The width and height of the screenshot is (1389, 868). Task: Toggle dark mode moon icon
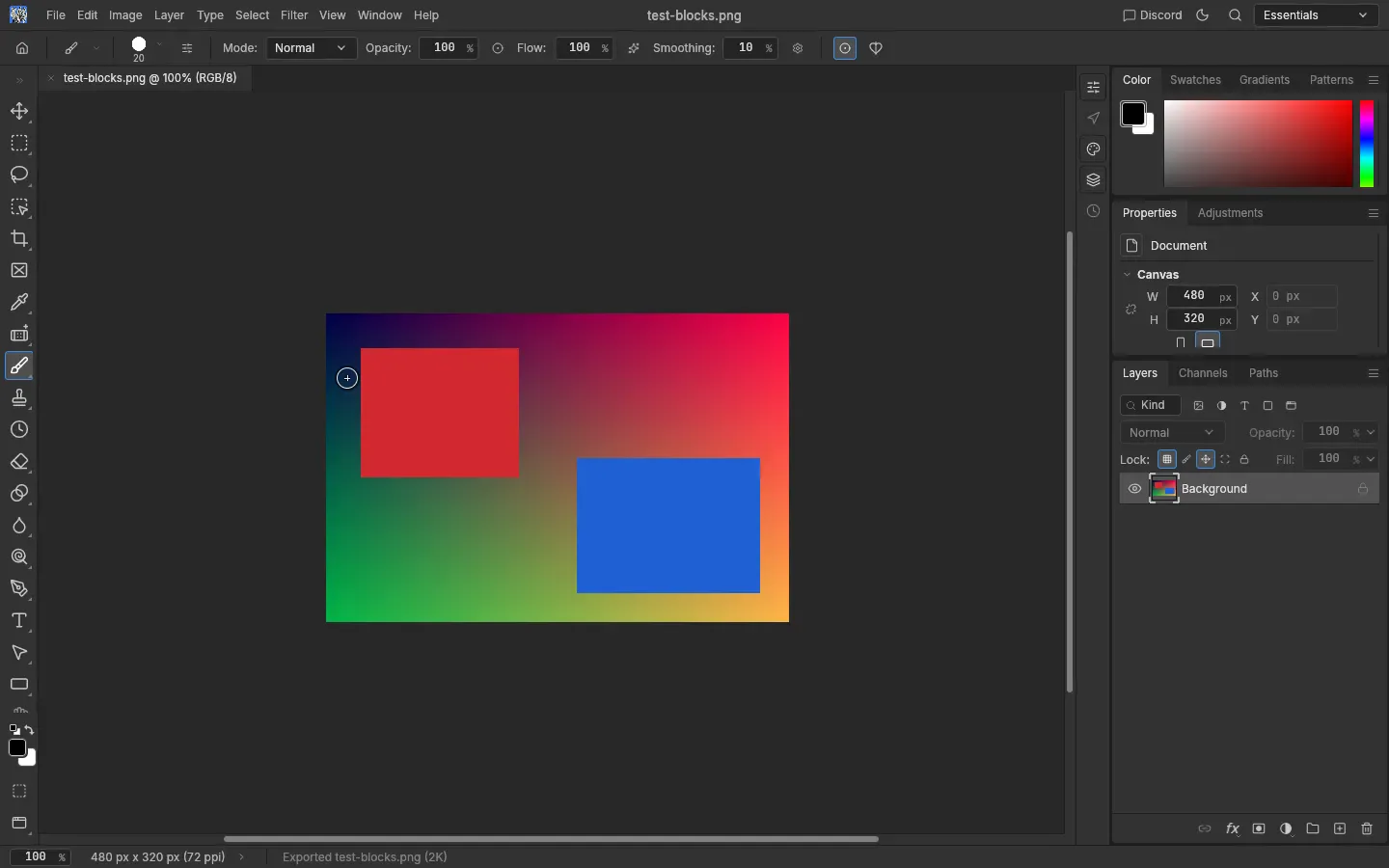coord(1202,15)
